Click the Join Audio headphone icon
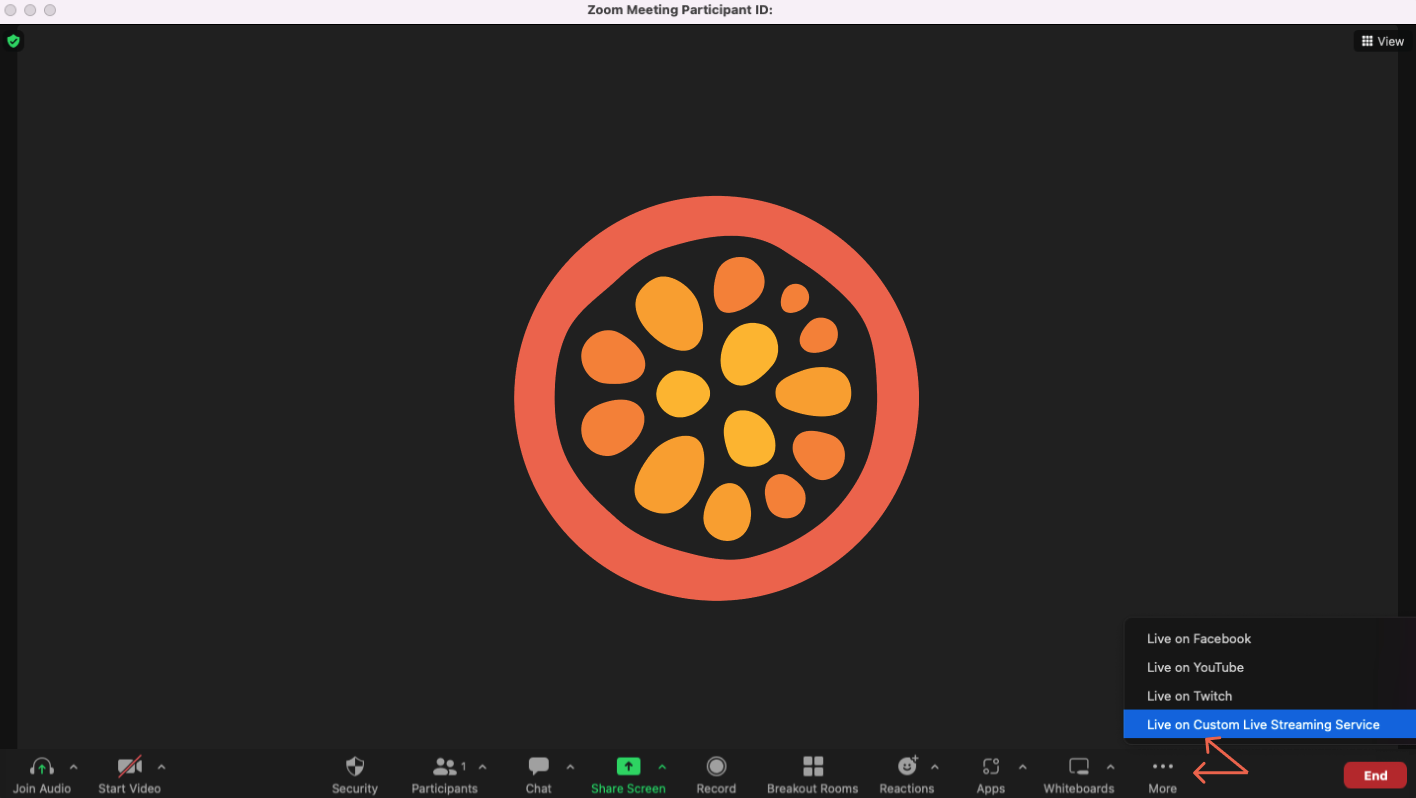The height and width of the screenshot is (798, 1416). (42, 767)
